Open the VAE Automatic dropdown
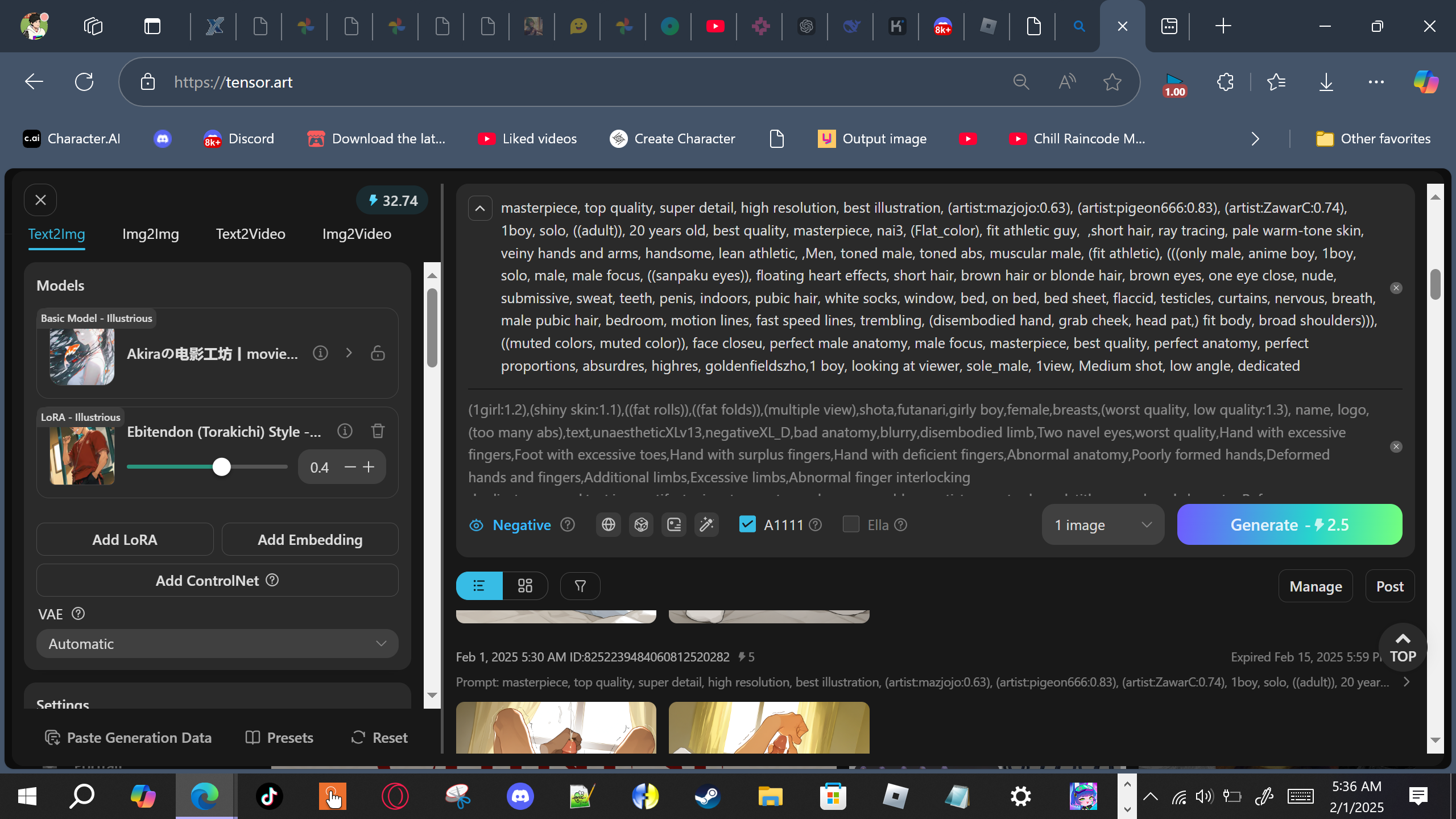This screenshot has height=819, width=1456. tap(217, 644)
